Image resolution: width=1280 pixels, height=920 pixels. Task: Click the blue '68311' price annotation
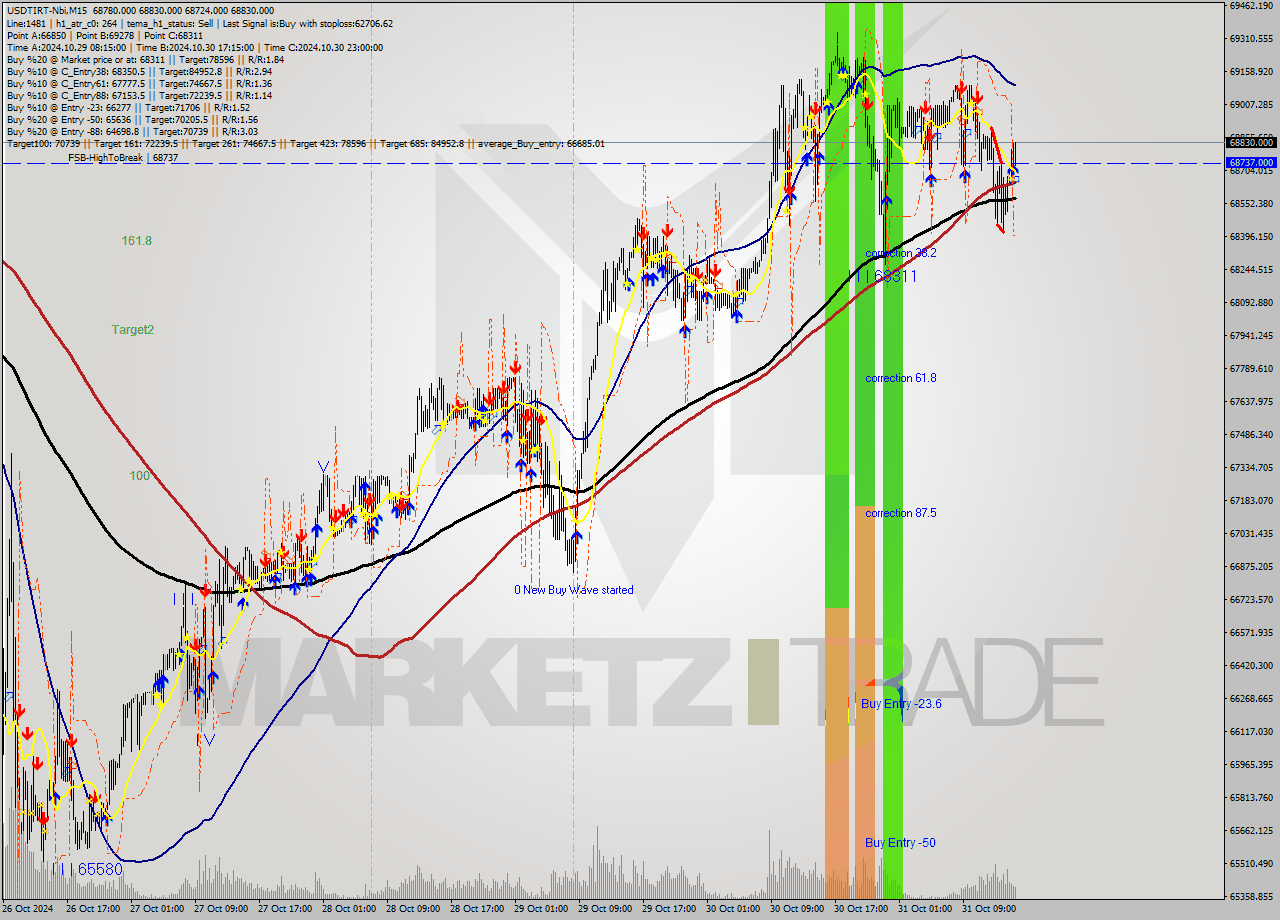coord(895,276)
